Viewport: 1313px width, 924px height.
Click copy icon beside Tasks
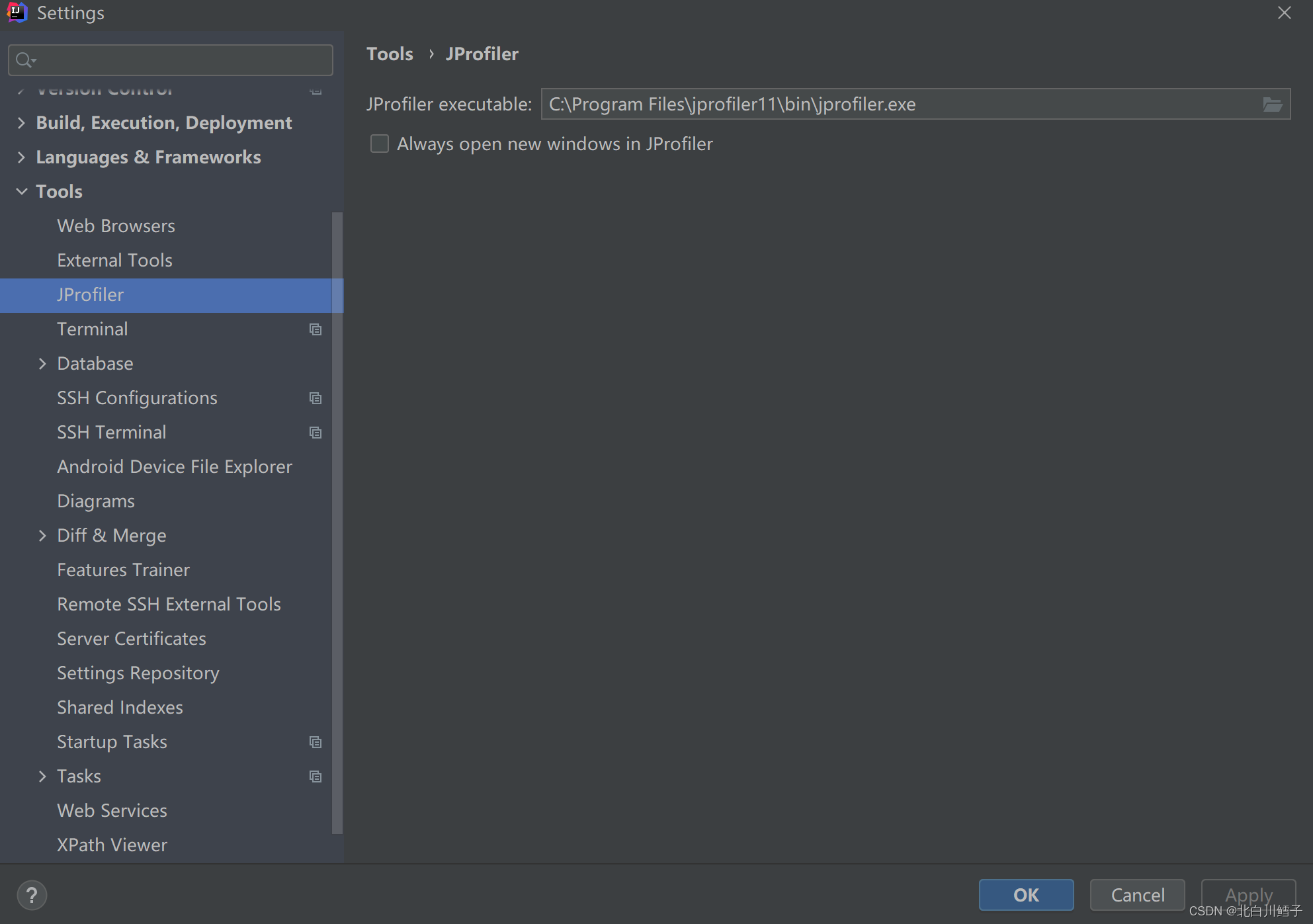click(x=316, y=776)
